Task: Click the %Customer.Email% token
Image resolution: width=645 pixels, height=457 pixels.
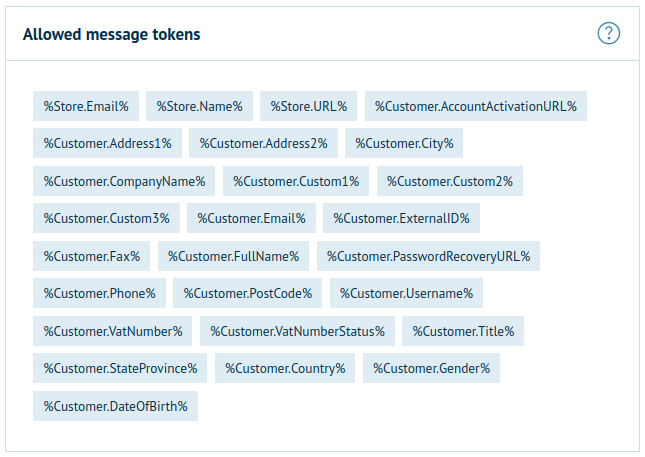Action: [252, 218]
